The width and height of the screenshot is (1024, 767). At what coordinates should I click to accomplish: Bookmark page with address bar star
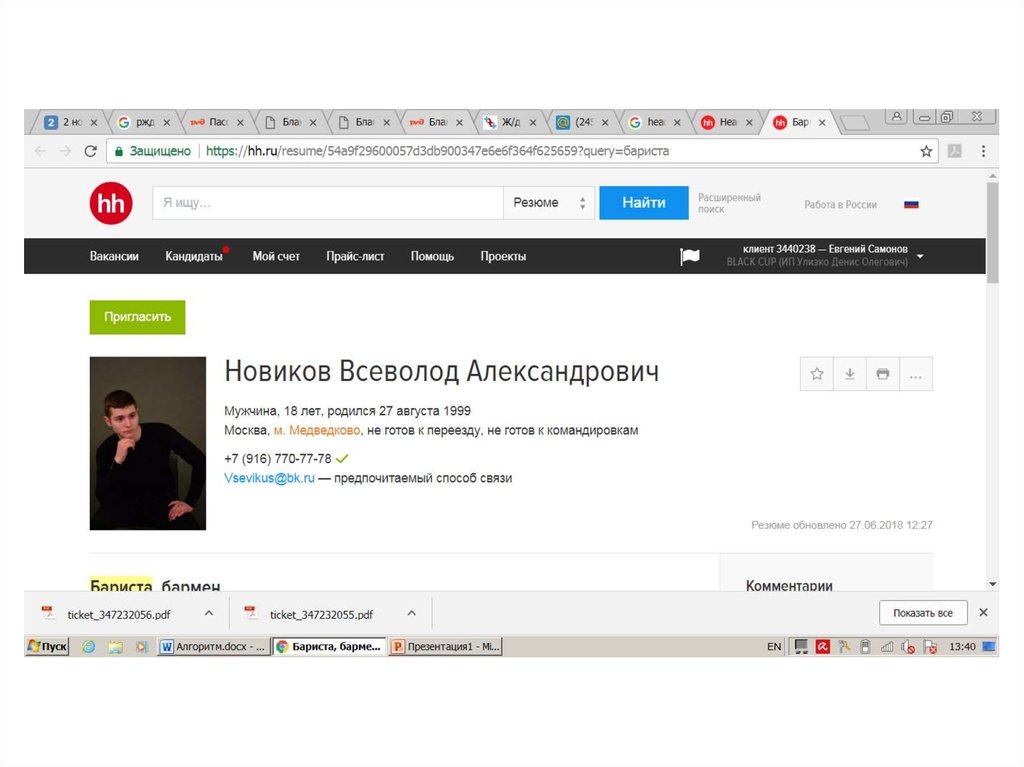(x=926, y=151)
